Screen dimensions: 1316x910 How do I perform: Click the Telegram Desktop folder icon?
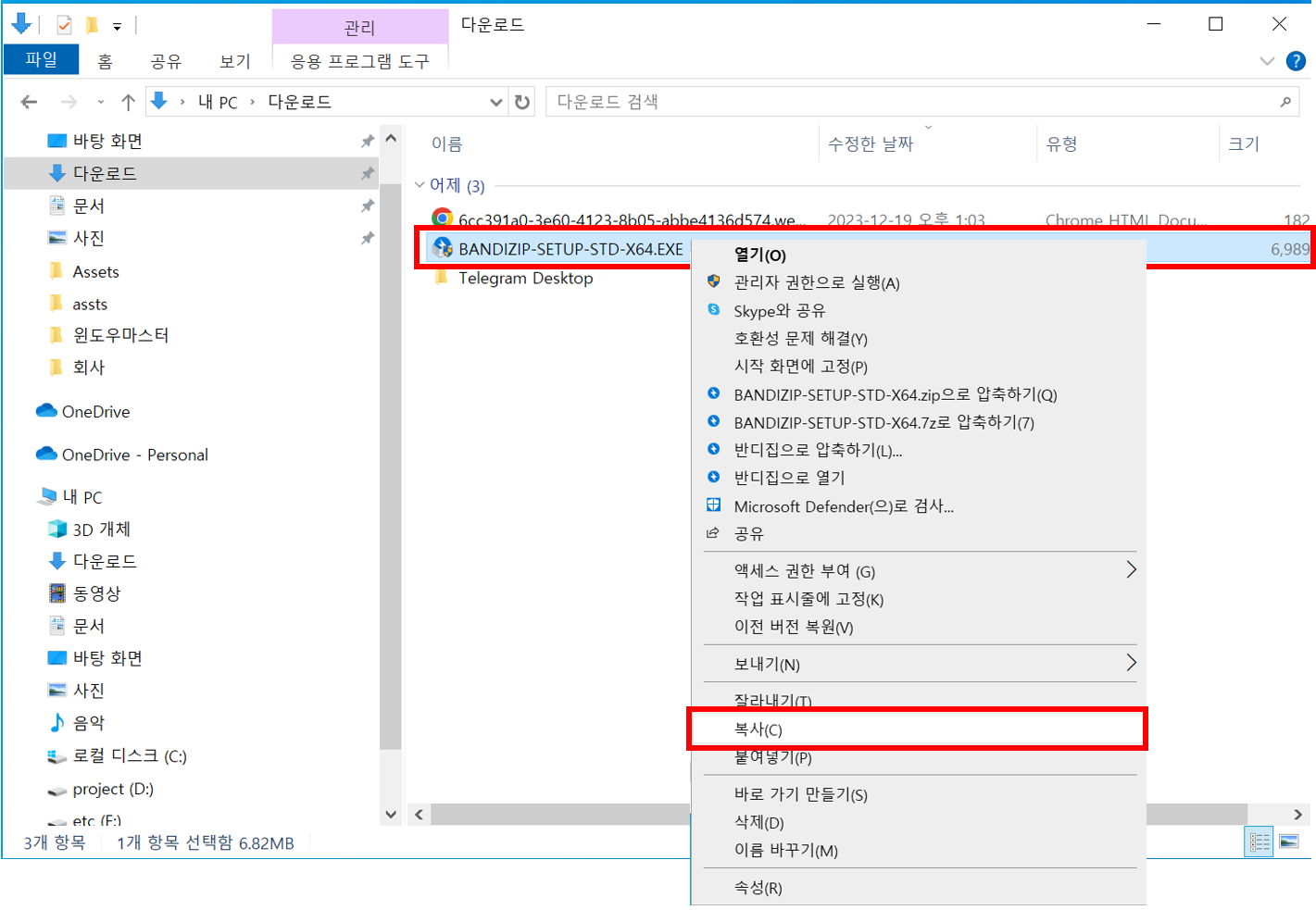442,278
